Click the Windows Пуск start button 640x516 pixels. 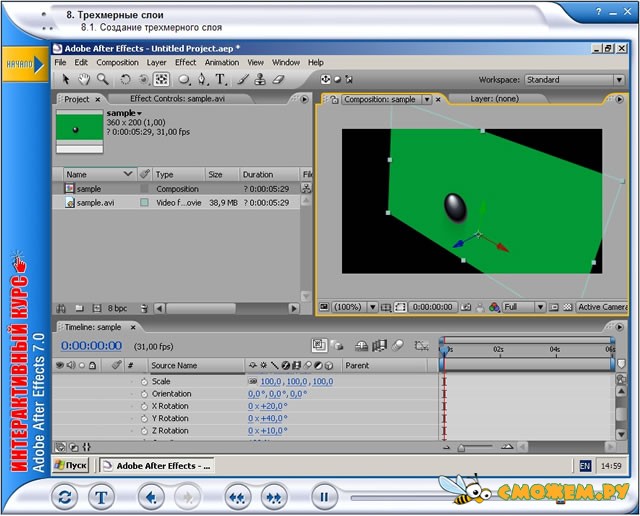coord(71,465)
